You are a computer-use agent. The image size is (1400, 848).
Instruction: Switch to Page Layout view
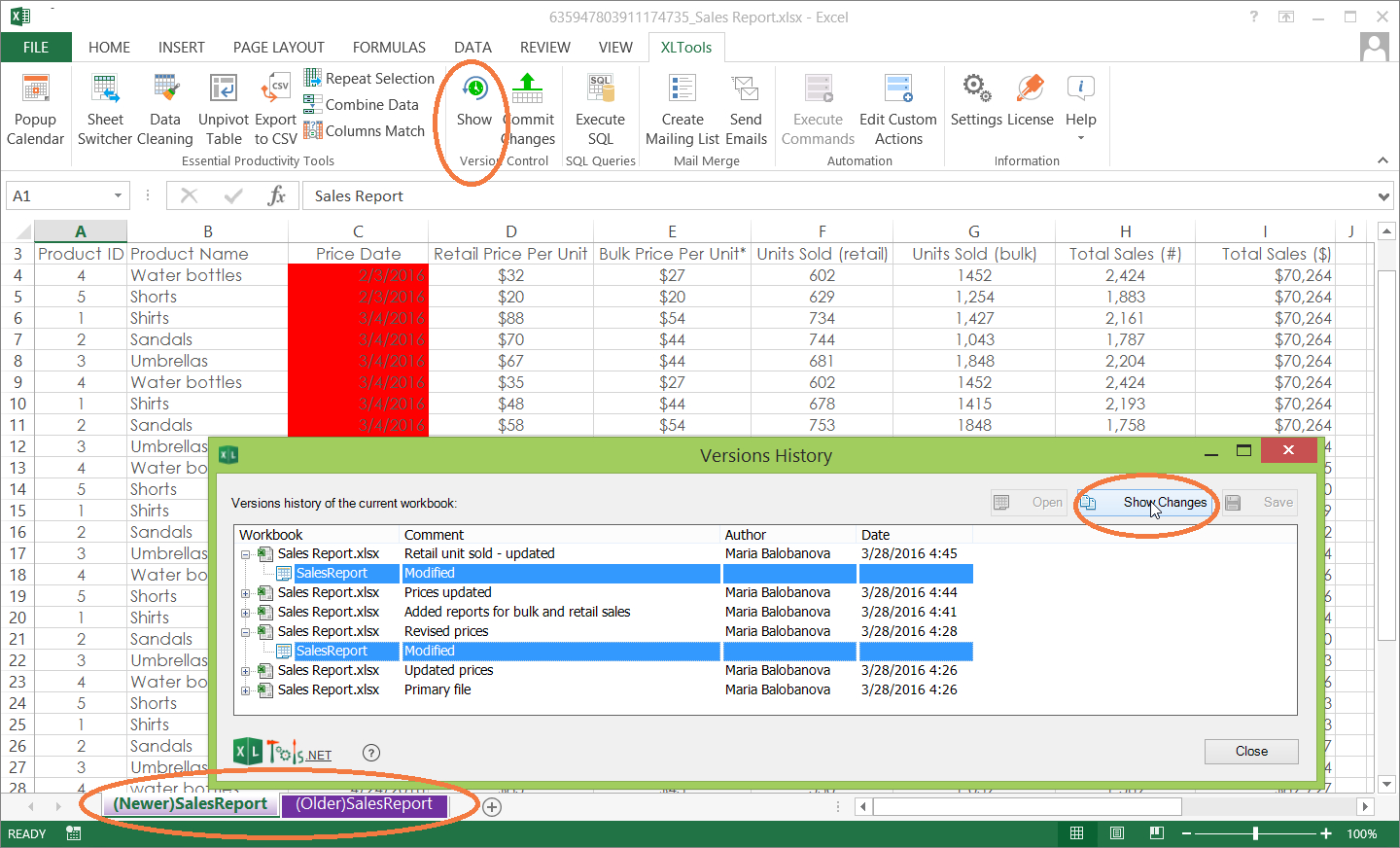1116,833
